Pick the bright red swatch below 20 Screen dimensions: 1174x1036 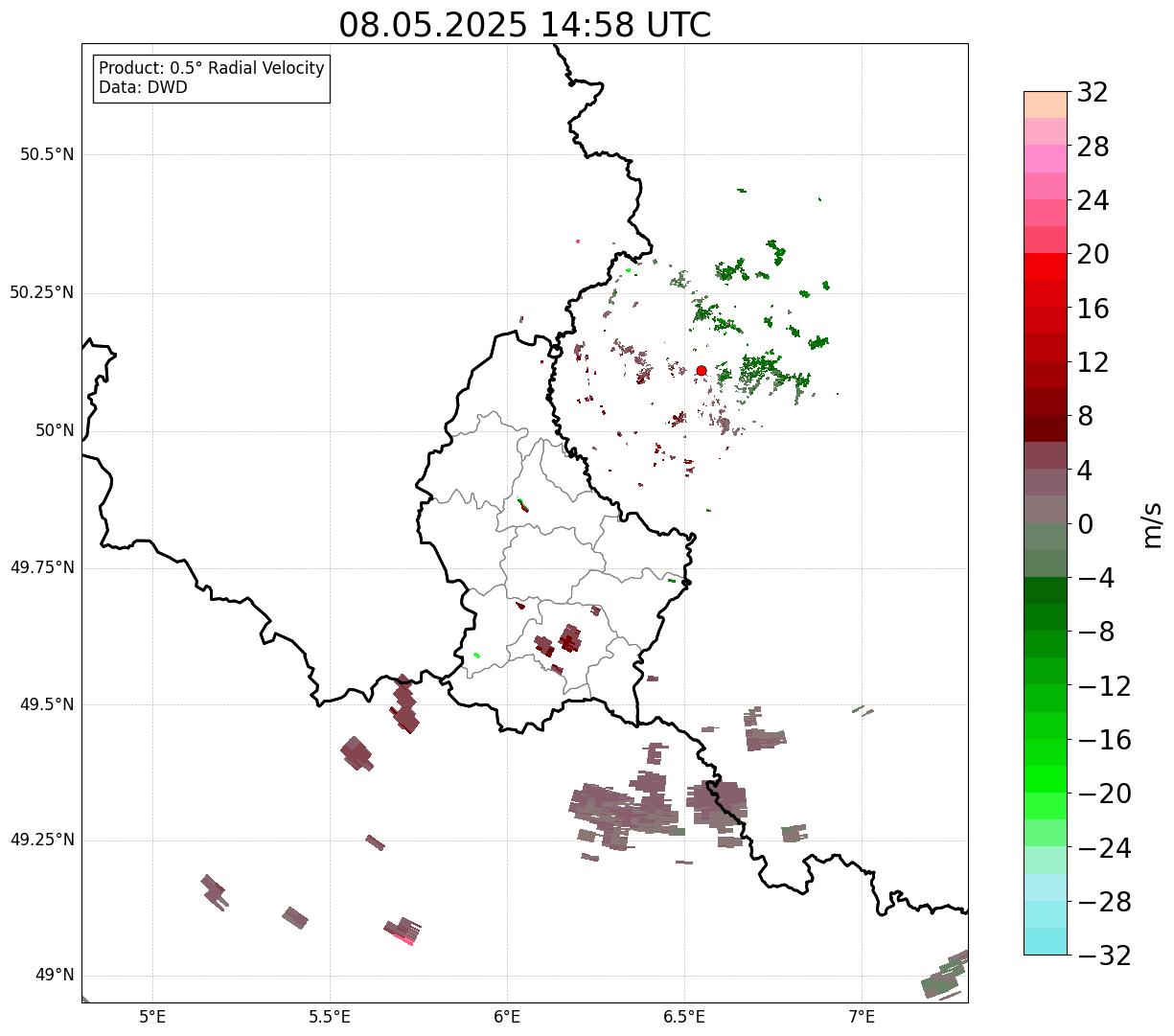point(1046,266)
